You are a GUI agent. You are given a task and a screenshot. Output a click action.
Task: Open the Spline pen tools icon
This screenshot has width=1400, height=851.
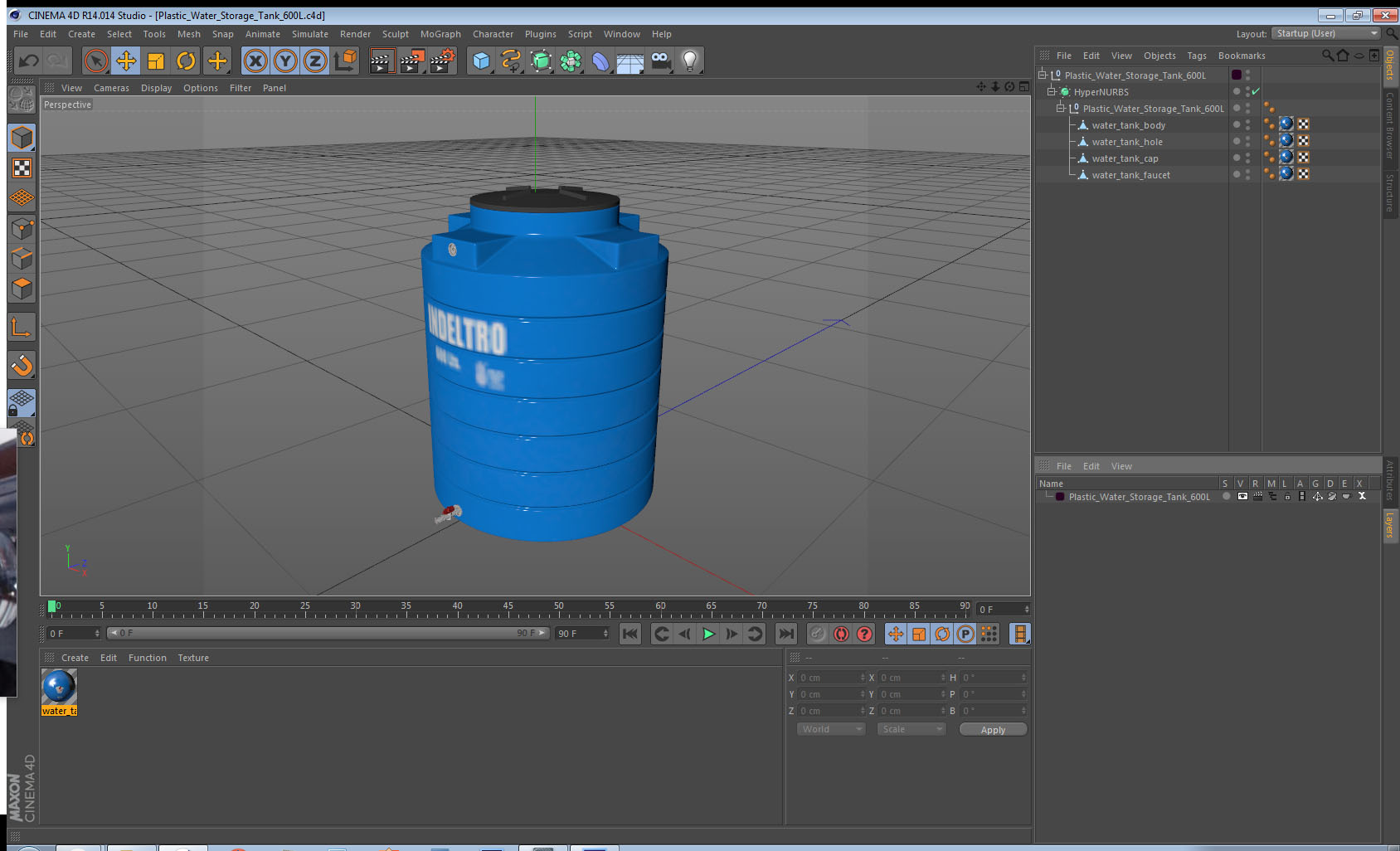[511, 61]
